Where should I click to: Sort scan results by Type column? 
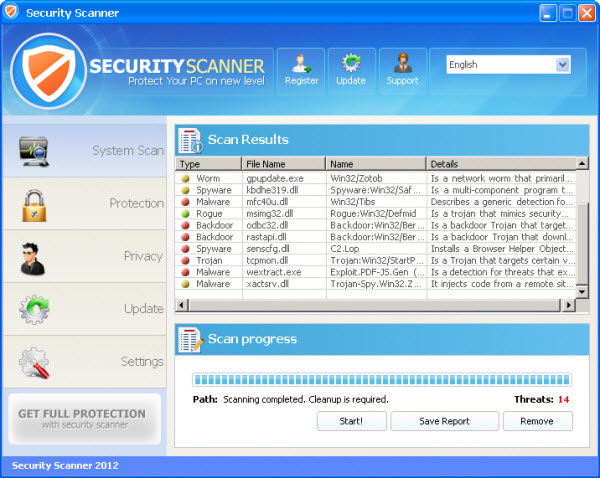coord(208,164)
